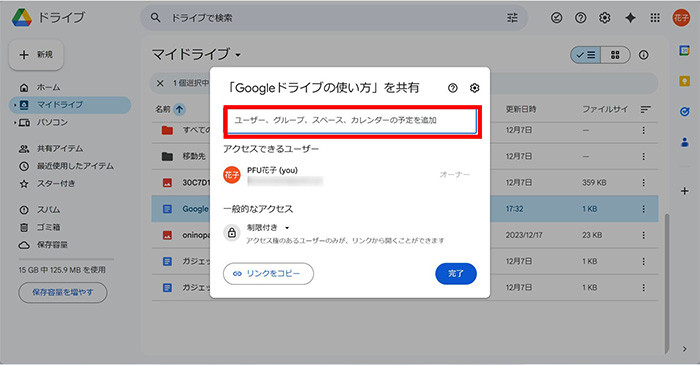Image resolution: width=700 pixels, height=365 pixels.
Task: Open sort options icon in column header
Action: click(x=646, y=109)
